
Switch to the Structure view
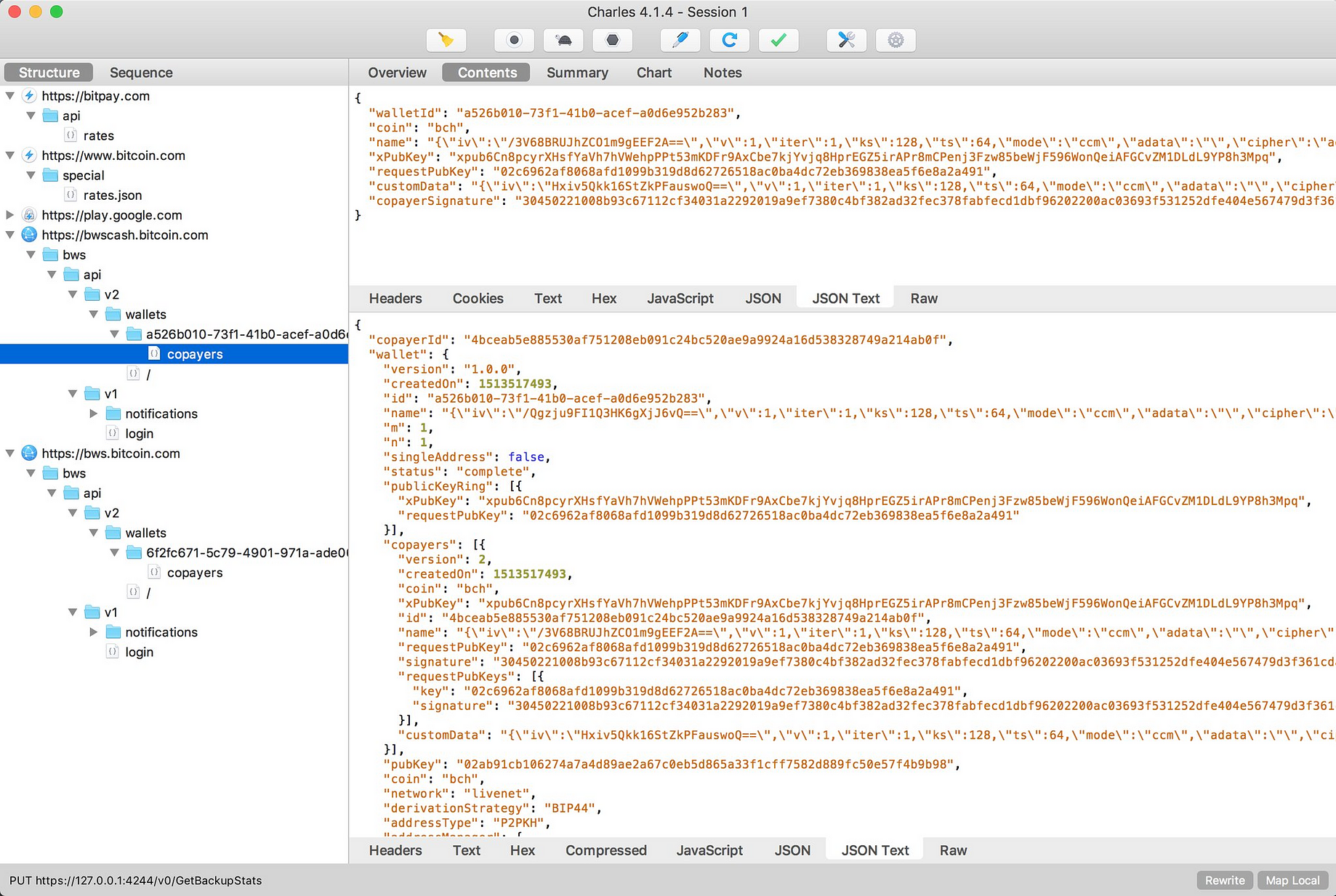click(x=49, y=73)
